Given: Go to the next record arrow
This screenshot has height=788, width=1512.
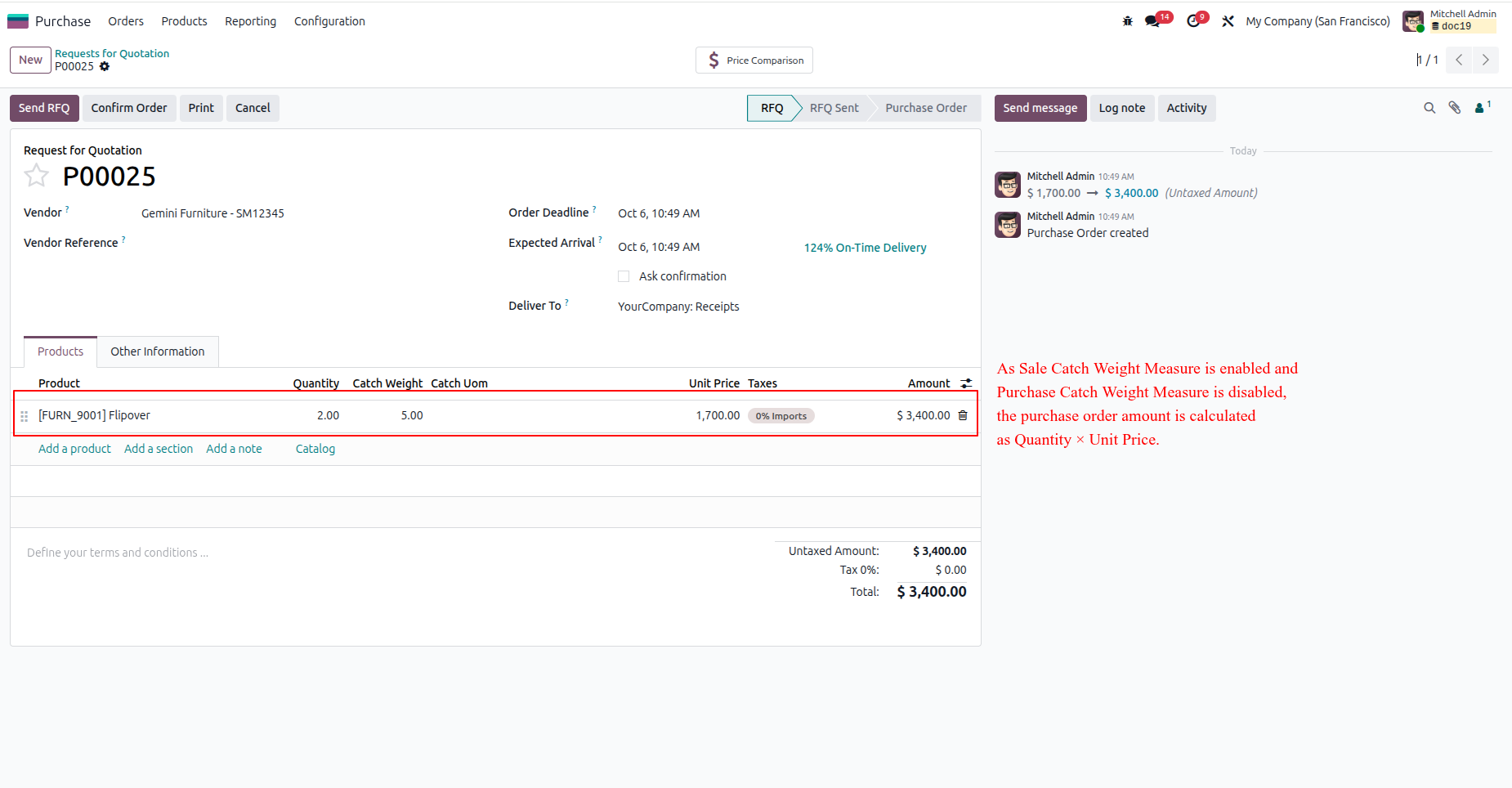Looking at the screenshot, I should (1486, 60).
